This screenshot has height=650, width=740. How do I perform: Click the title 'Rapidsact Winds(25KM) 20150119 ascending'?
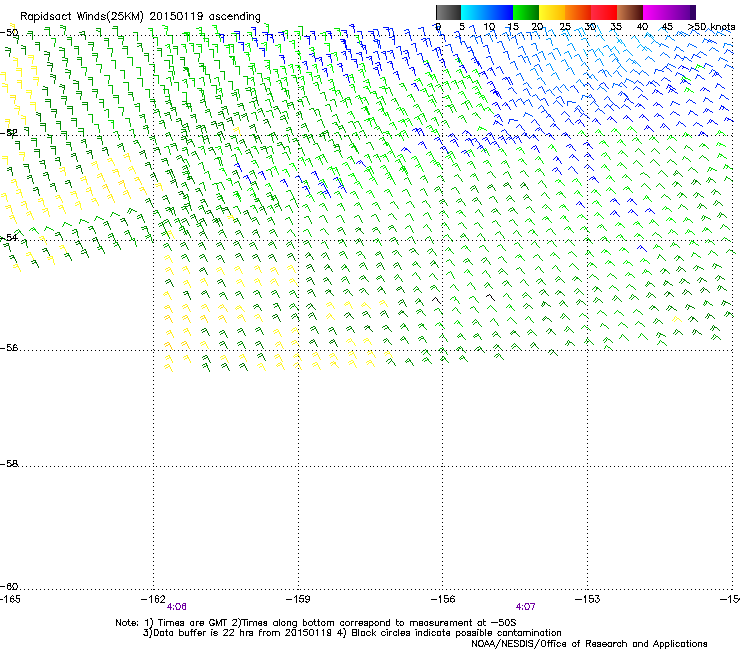(x=140, y=17)
